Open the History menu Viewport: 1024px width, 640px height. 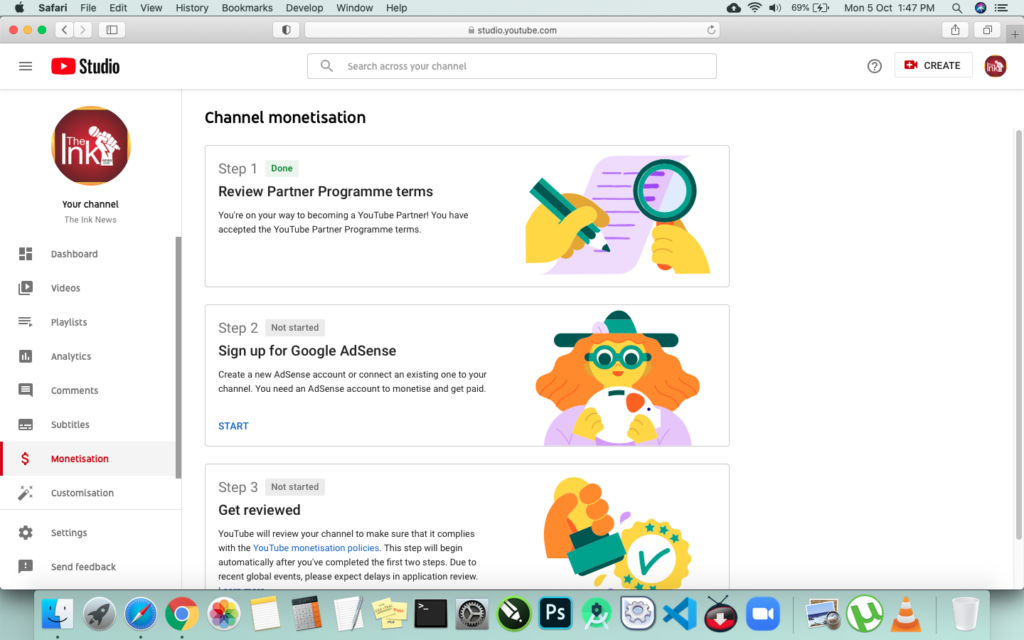click(192, 8)
